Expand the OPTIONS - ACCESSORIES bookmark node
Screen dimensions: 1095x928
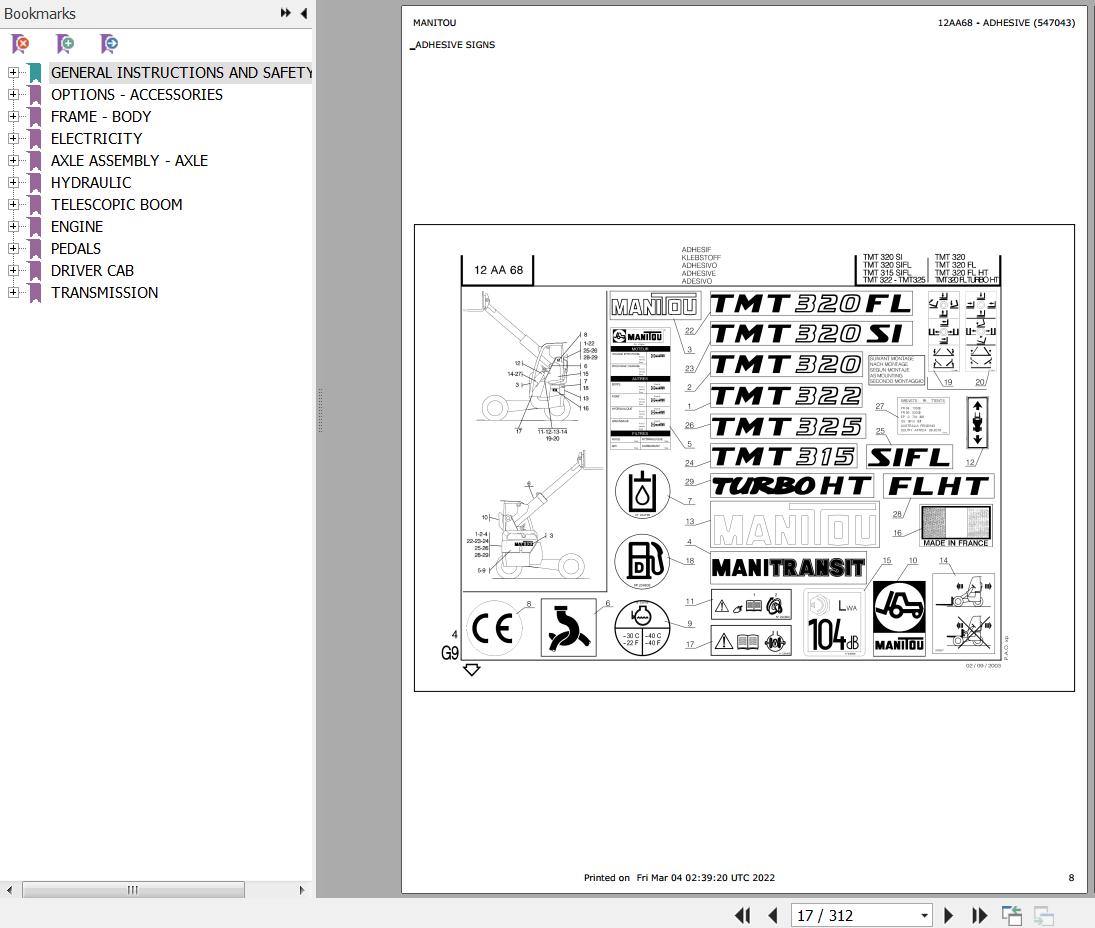tap(13, 94)
